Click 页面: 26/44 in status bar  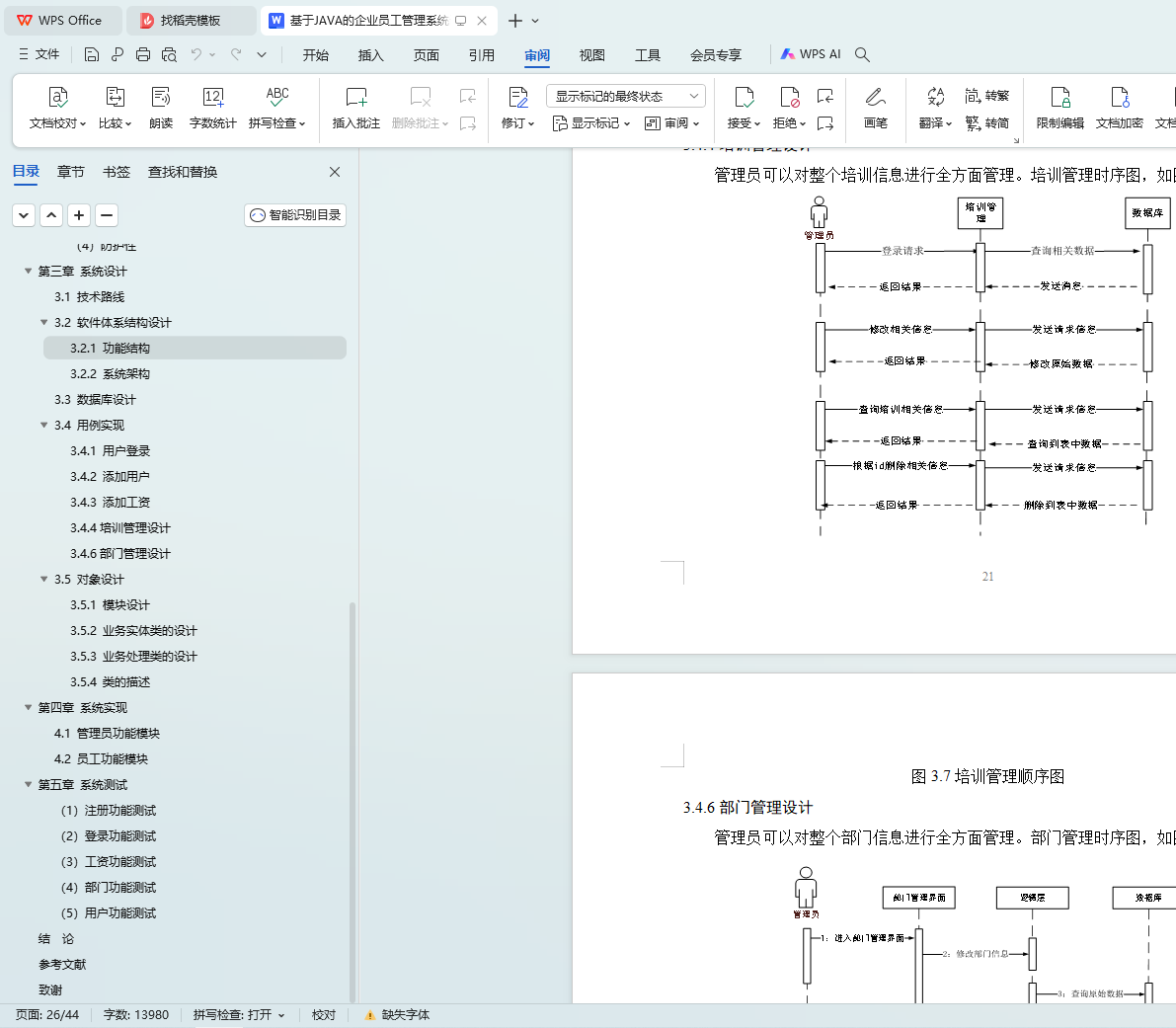[46, 1014]
